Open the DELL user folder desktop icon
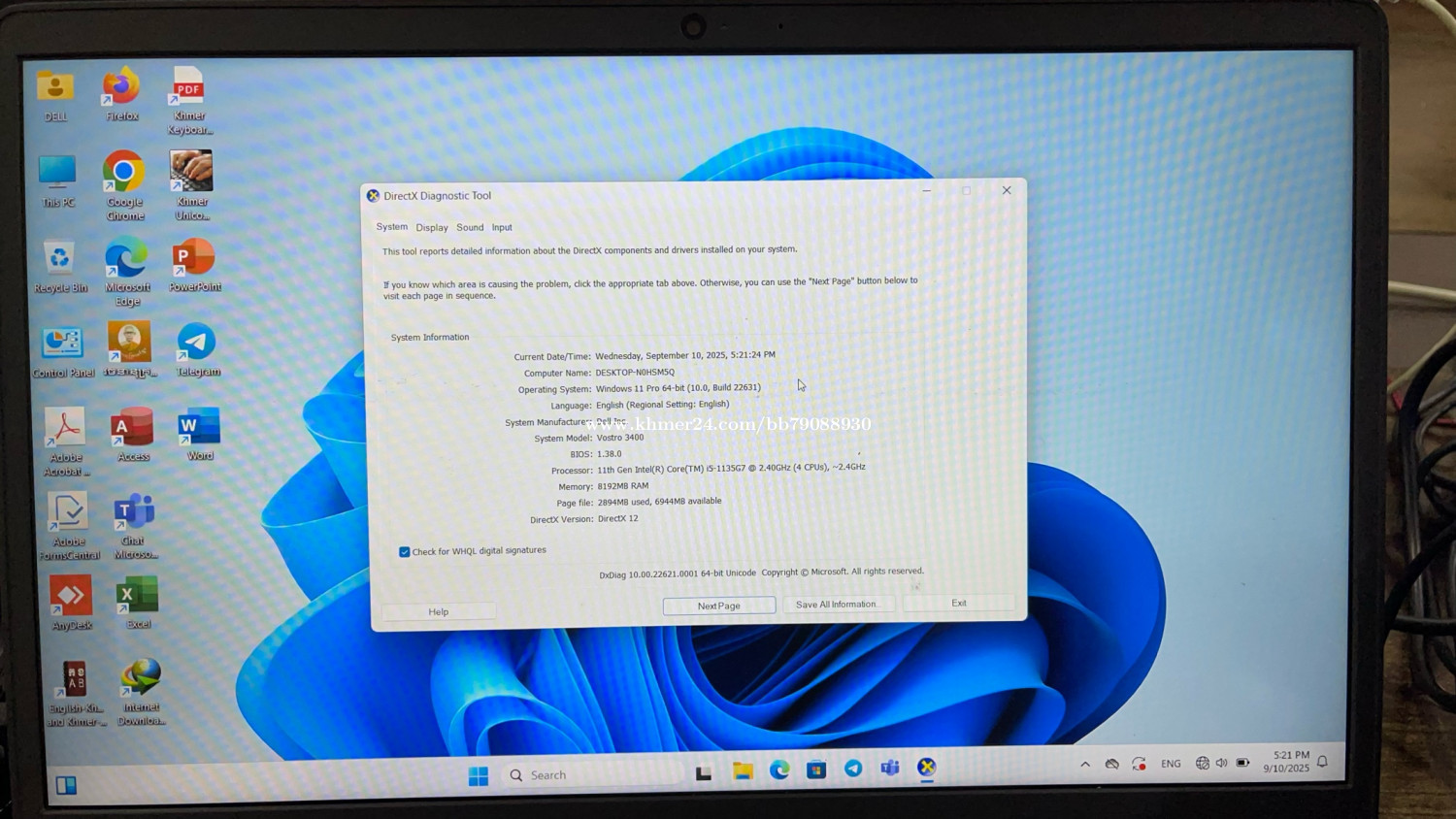 pyautogui.click(x=55, y=95)
